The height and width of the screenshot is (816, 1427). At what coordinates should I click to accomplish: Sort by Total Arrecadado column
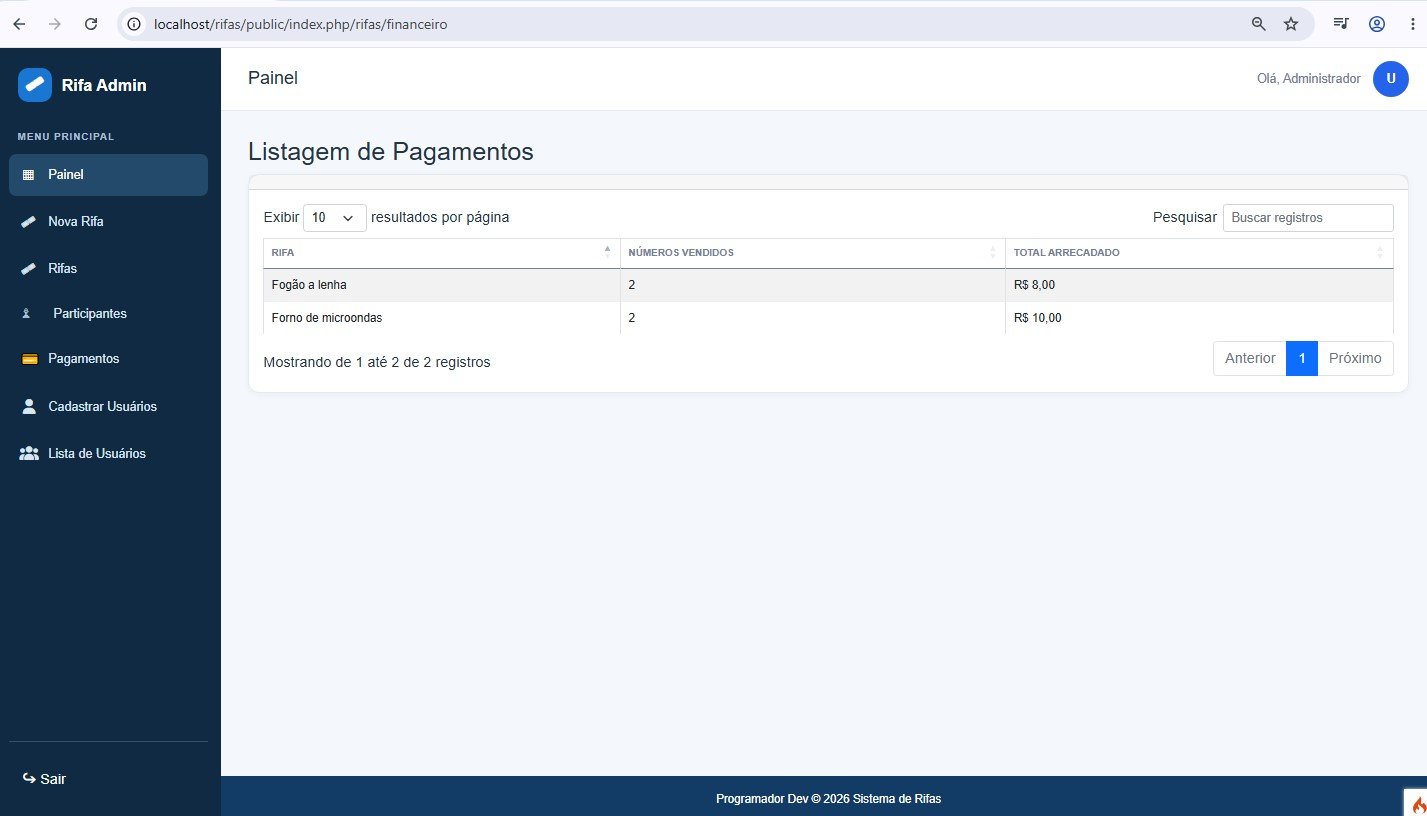(1200, 253)
